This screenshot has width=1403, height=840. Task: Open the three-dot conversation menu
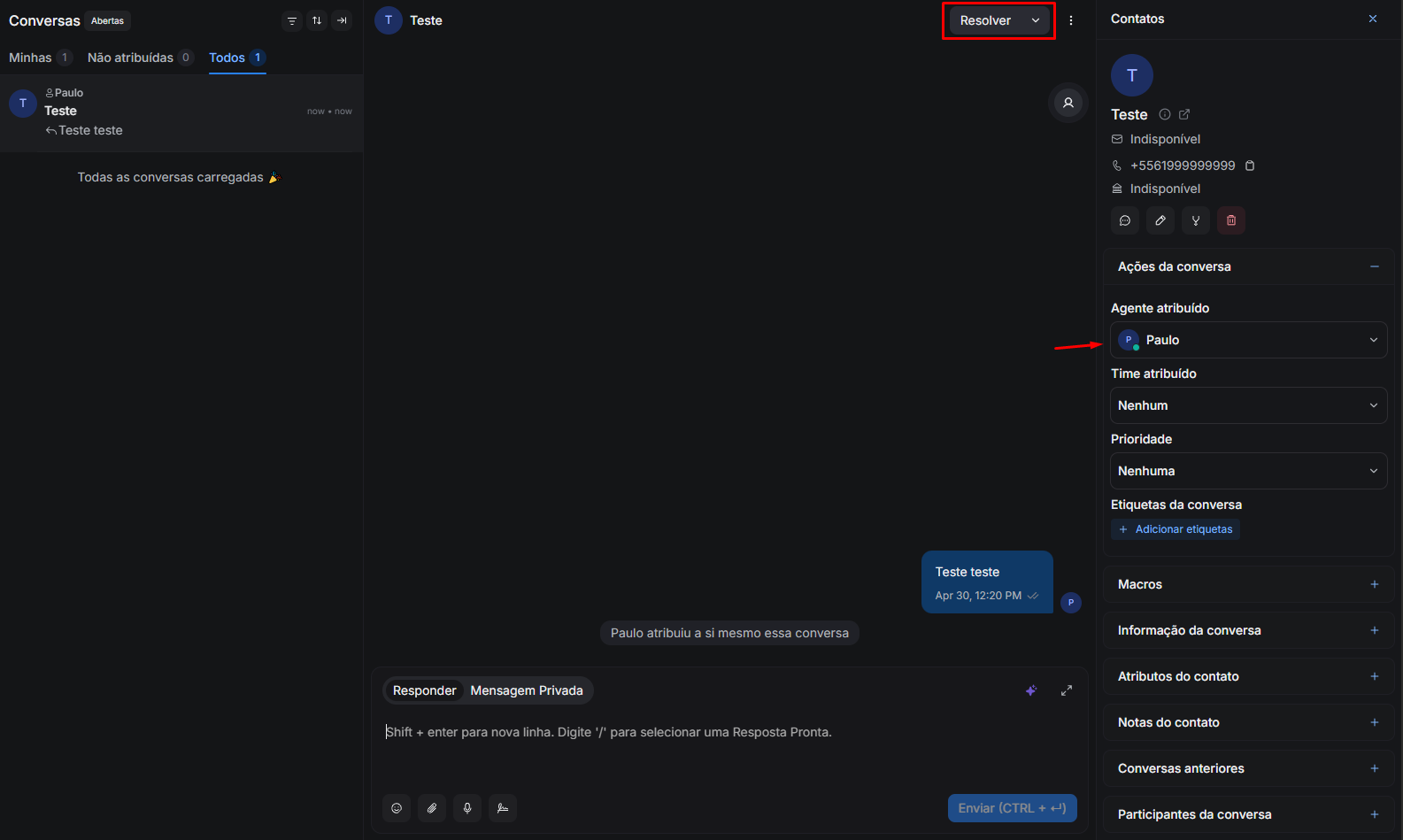click(1071, 20)
